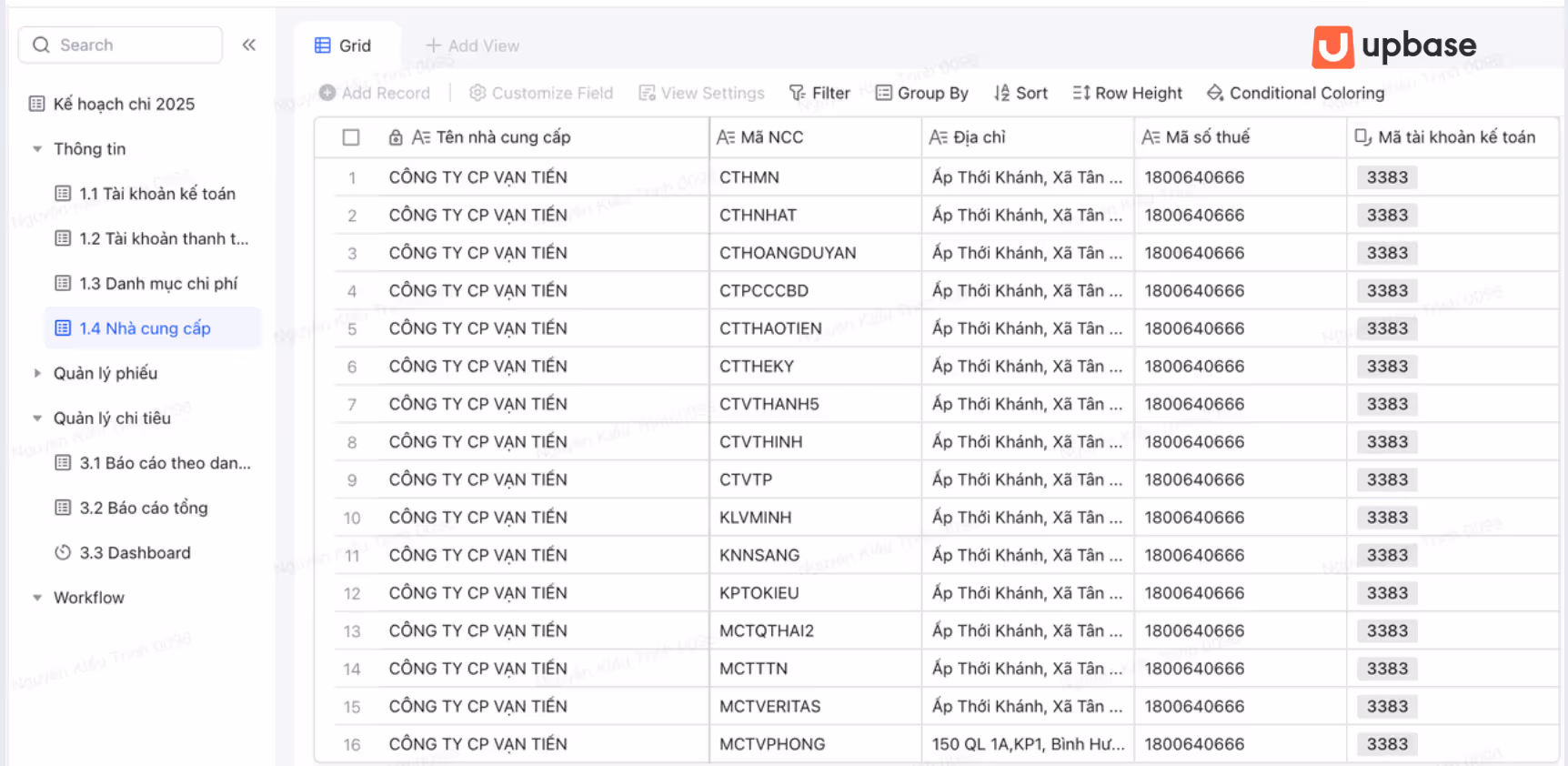Click Add Record button
1568x766 pixels.
click(375, 93)
